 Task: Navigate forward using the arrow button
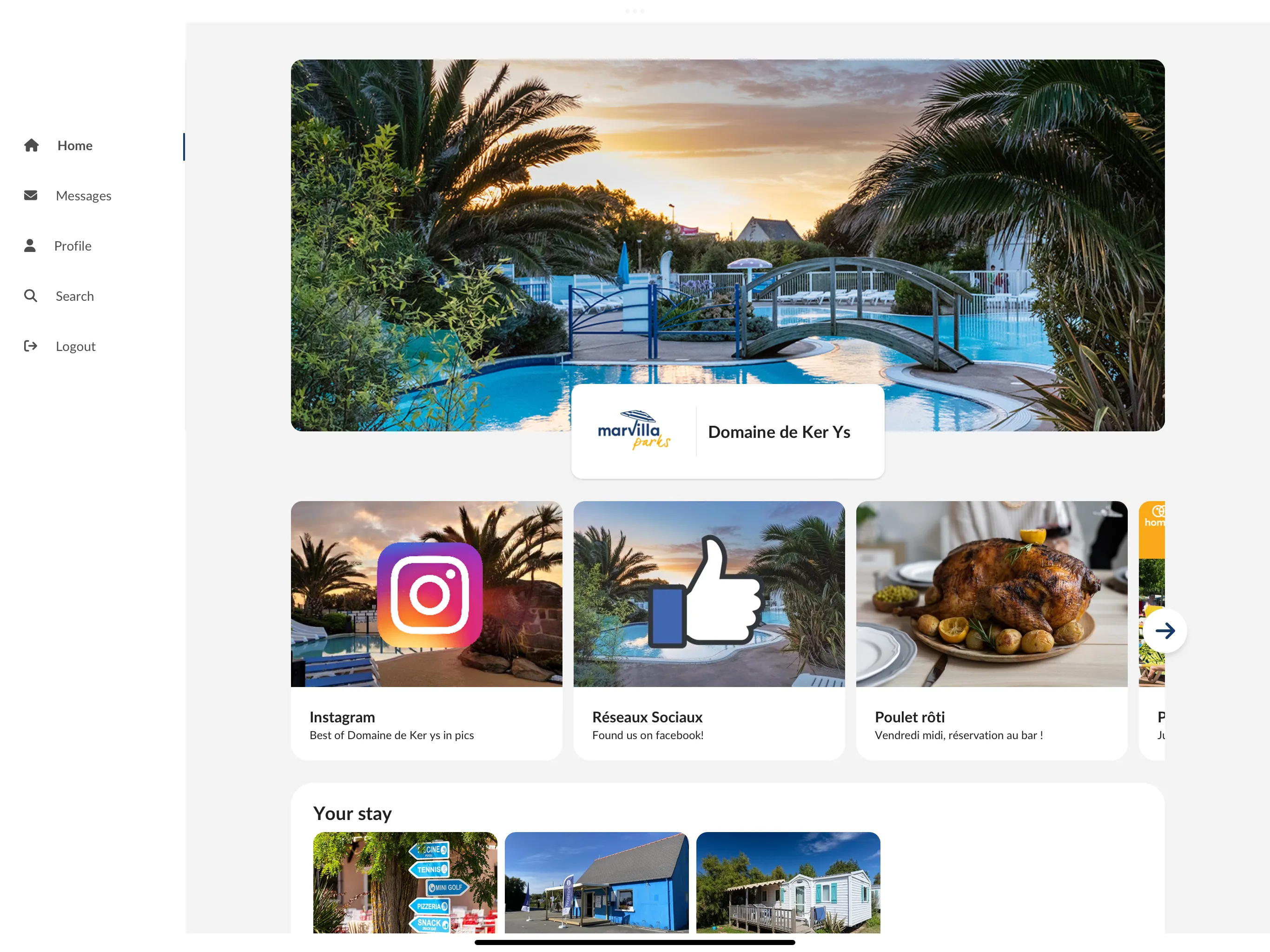pyautogui.click(x=1164, y=630)
